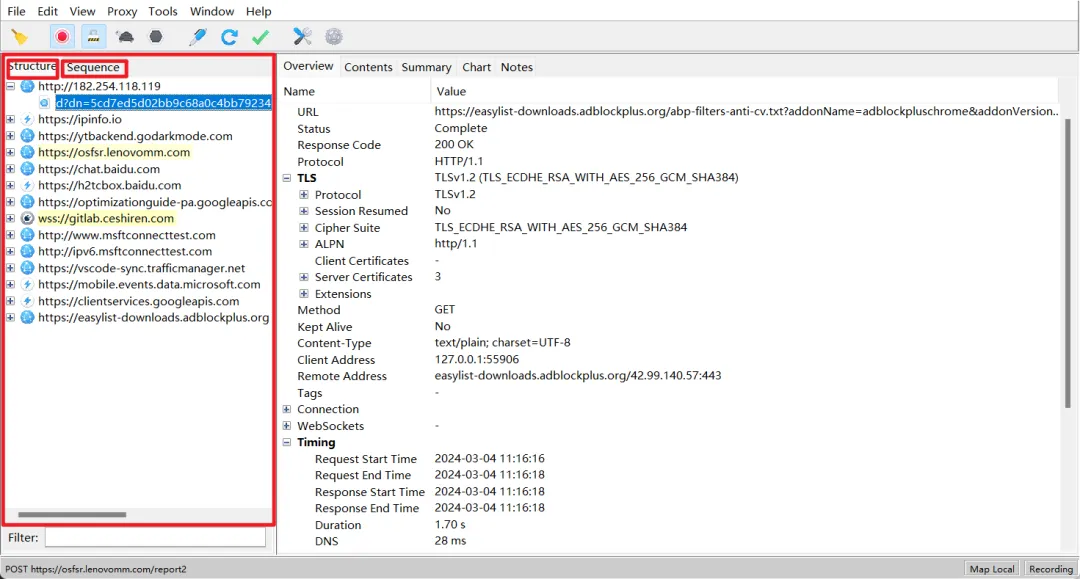Select http://www.msftconnecttest.com host
The height and width of the screenshot is (579, 1080).
tap(127, 235)
